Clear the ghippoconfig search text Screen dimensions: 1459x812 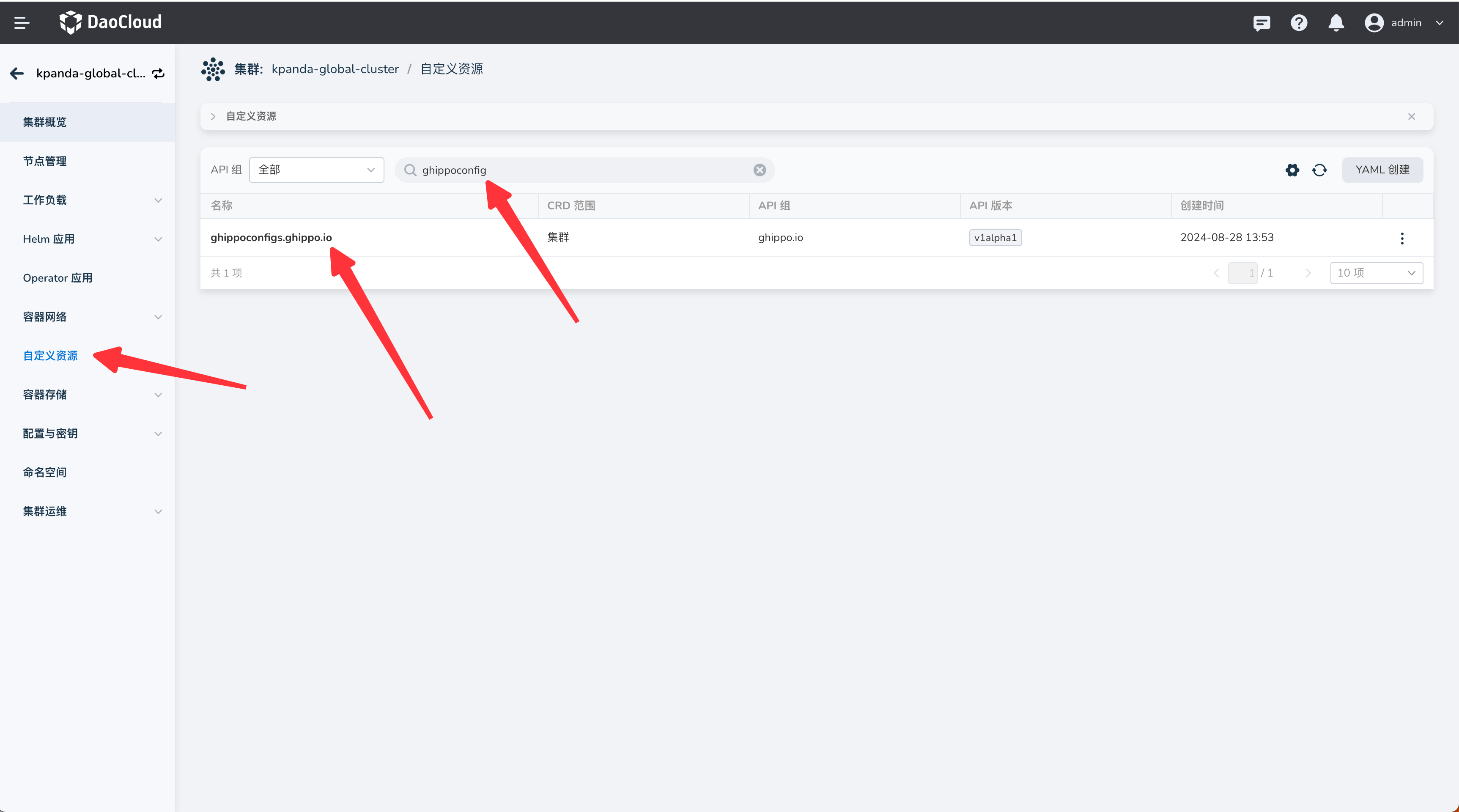(760, 170)
